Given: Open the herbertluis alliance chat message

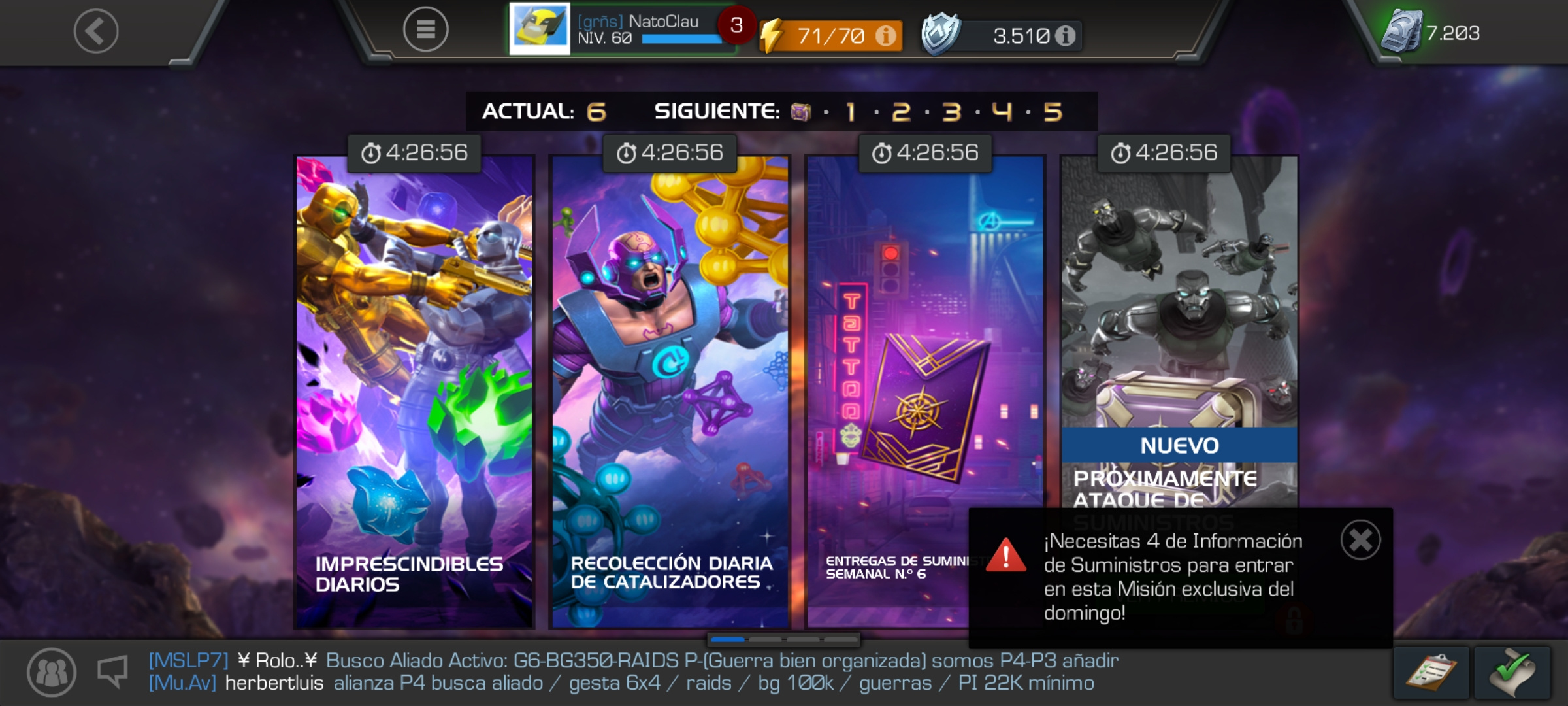Looking at the screenshot, I should tap(621, 683).
